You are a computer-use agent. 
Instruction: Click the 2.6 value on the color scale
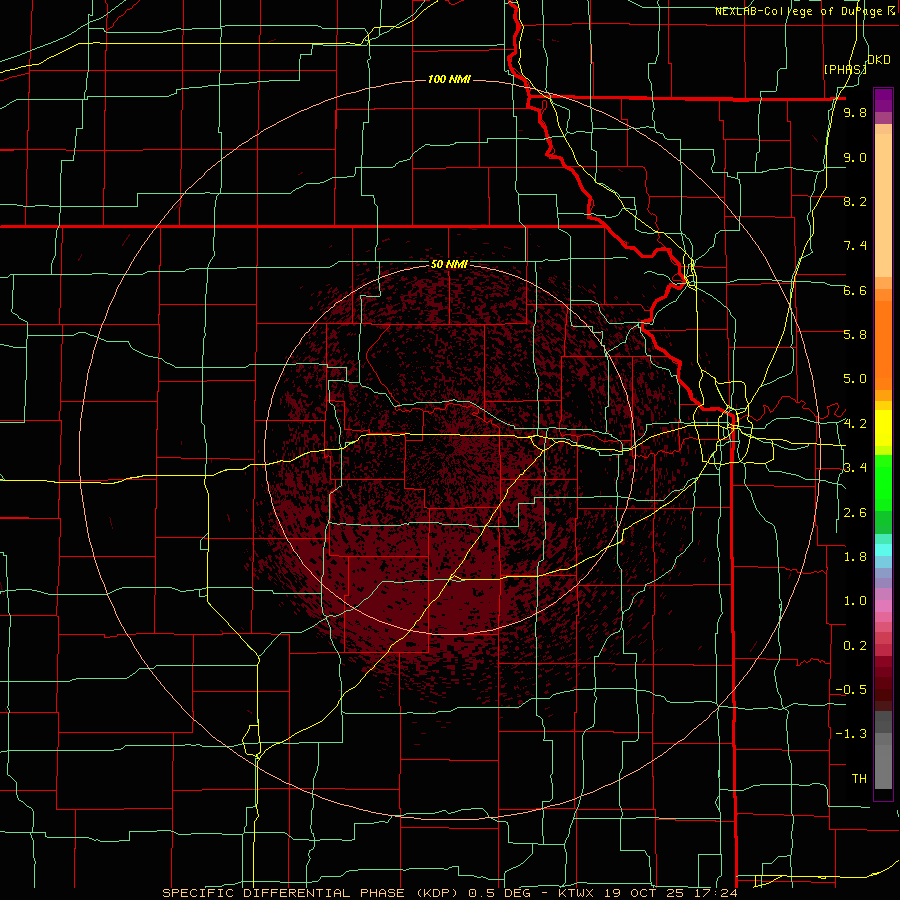click(855, 513)
